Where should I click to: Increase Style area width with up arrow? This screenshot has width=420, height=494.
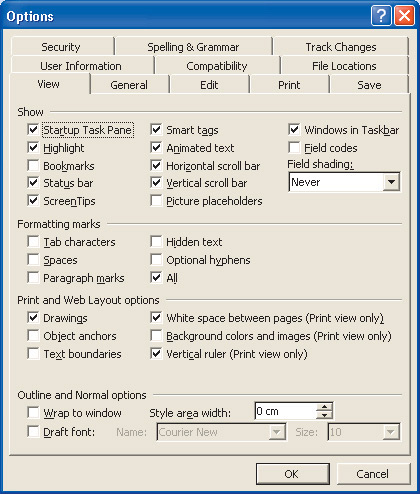324,407
